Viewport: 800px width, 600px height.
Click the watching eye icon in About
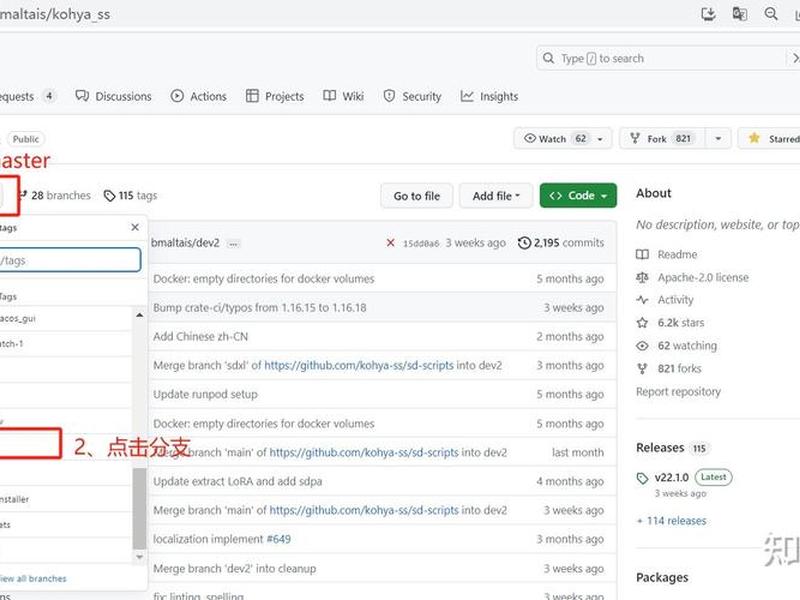click(x=642, y=346)
